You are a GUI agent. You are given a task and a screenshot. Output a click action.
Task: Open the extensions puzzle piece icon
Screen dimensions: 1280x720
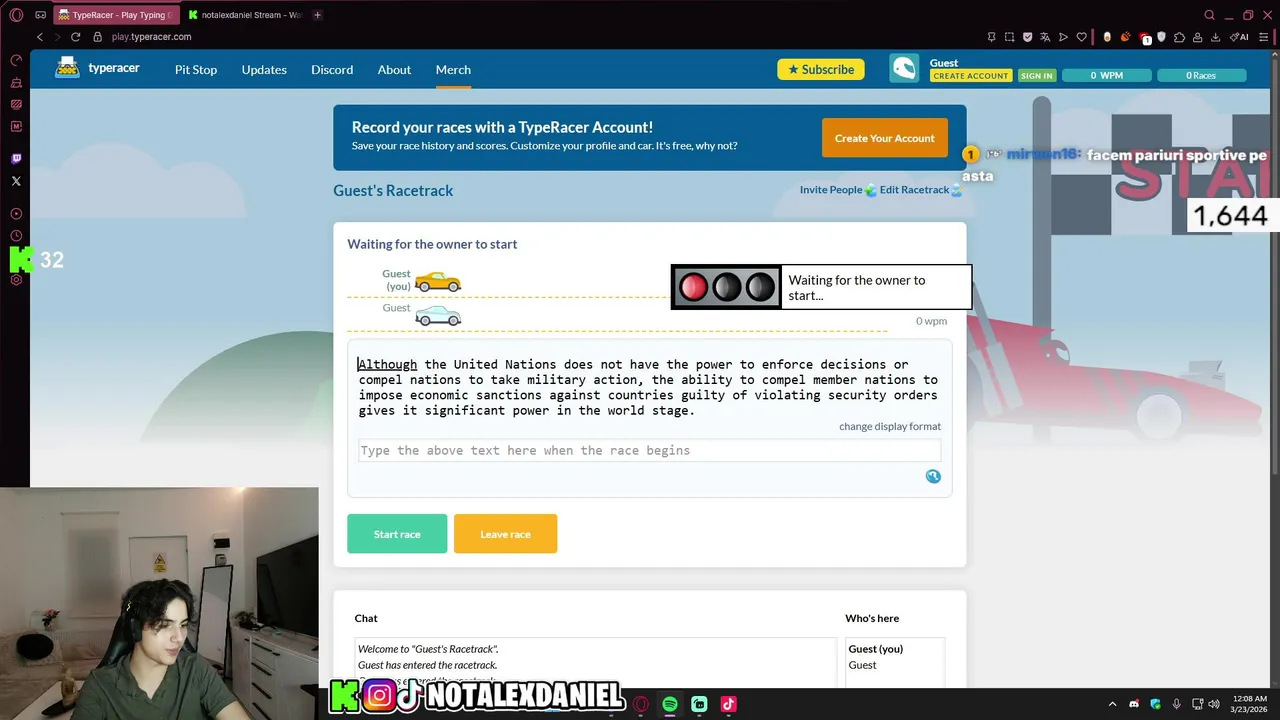1180,37
